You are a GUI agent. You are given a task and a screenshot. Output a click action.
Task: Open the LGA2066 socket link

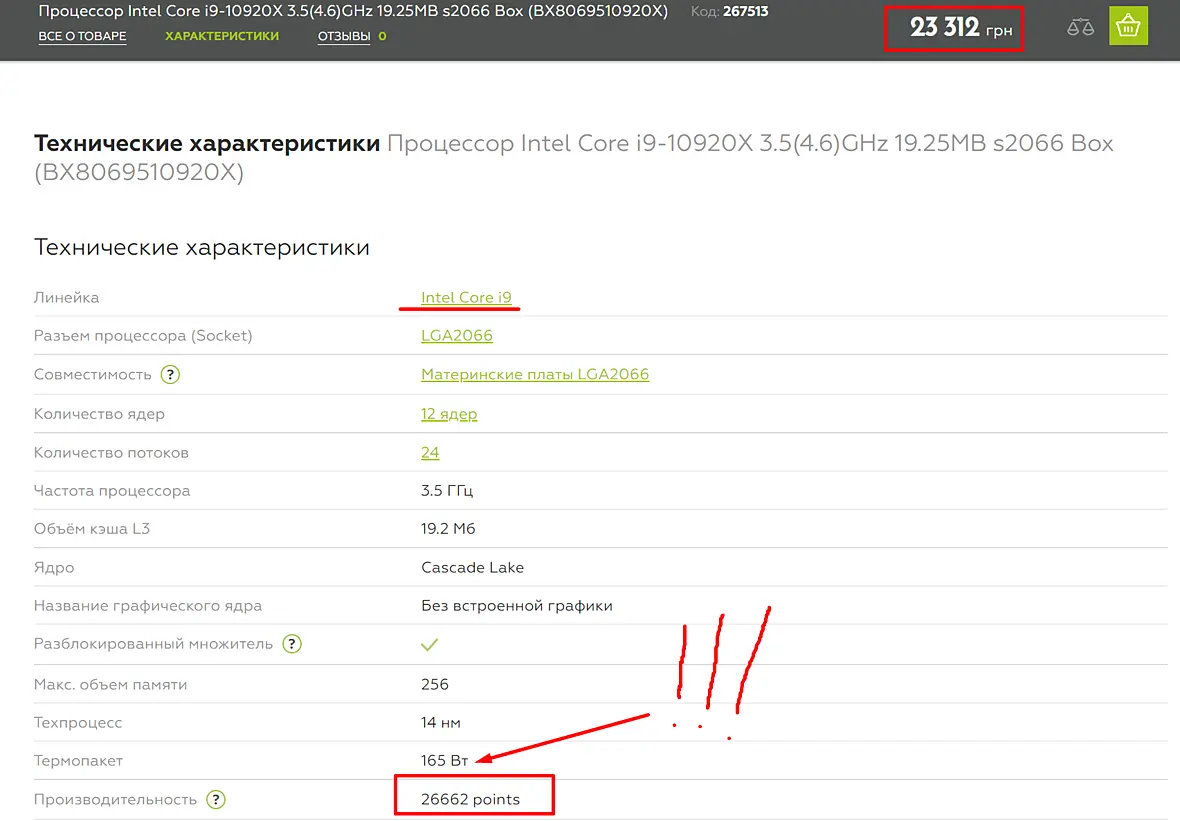[x=457, y=336]
